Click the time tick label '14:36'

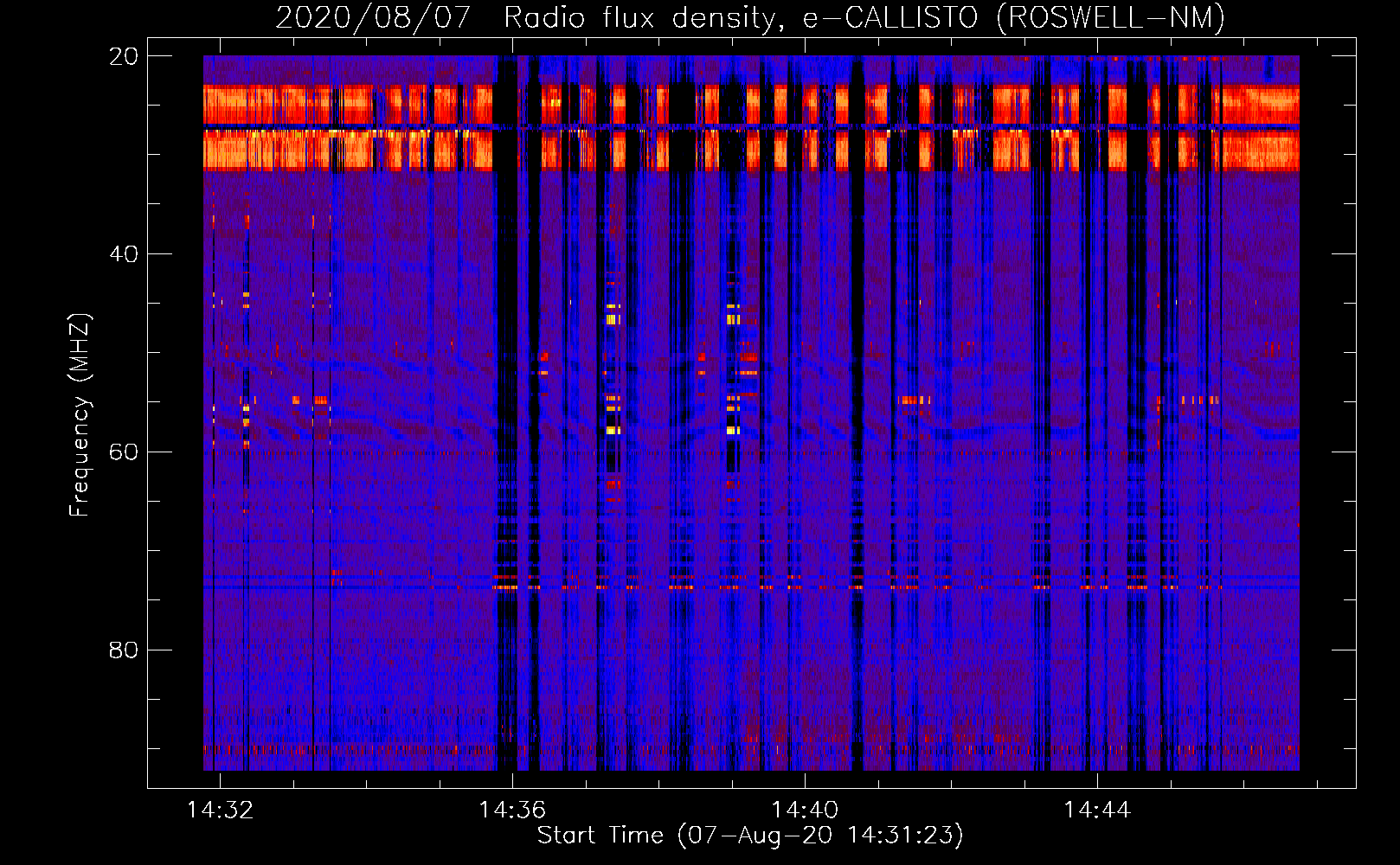(513, 810)
